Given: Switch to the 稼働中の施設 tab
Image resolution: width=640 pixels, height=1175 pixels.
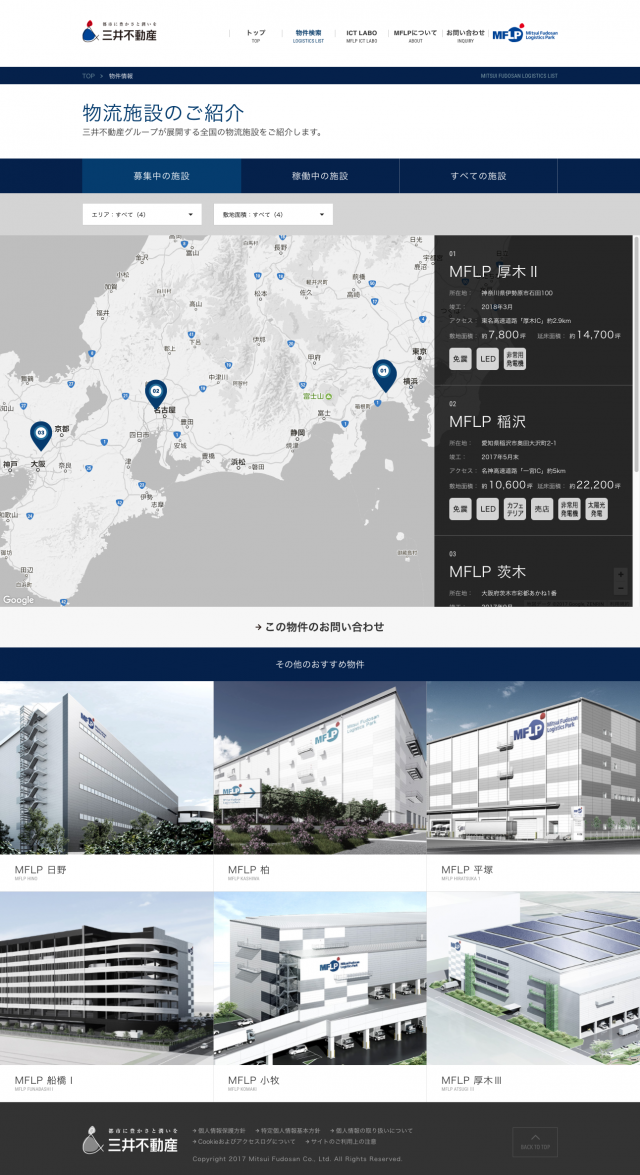Looking at the screenshot, I should point(320,176).
